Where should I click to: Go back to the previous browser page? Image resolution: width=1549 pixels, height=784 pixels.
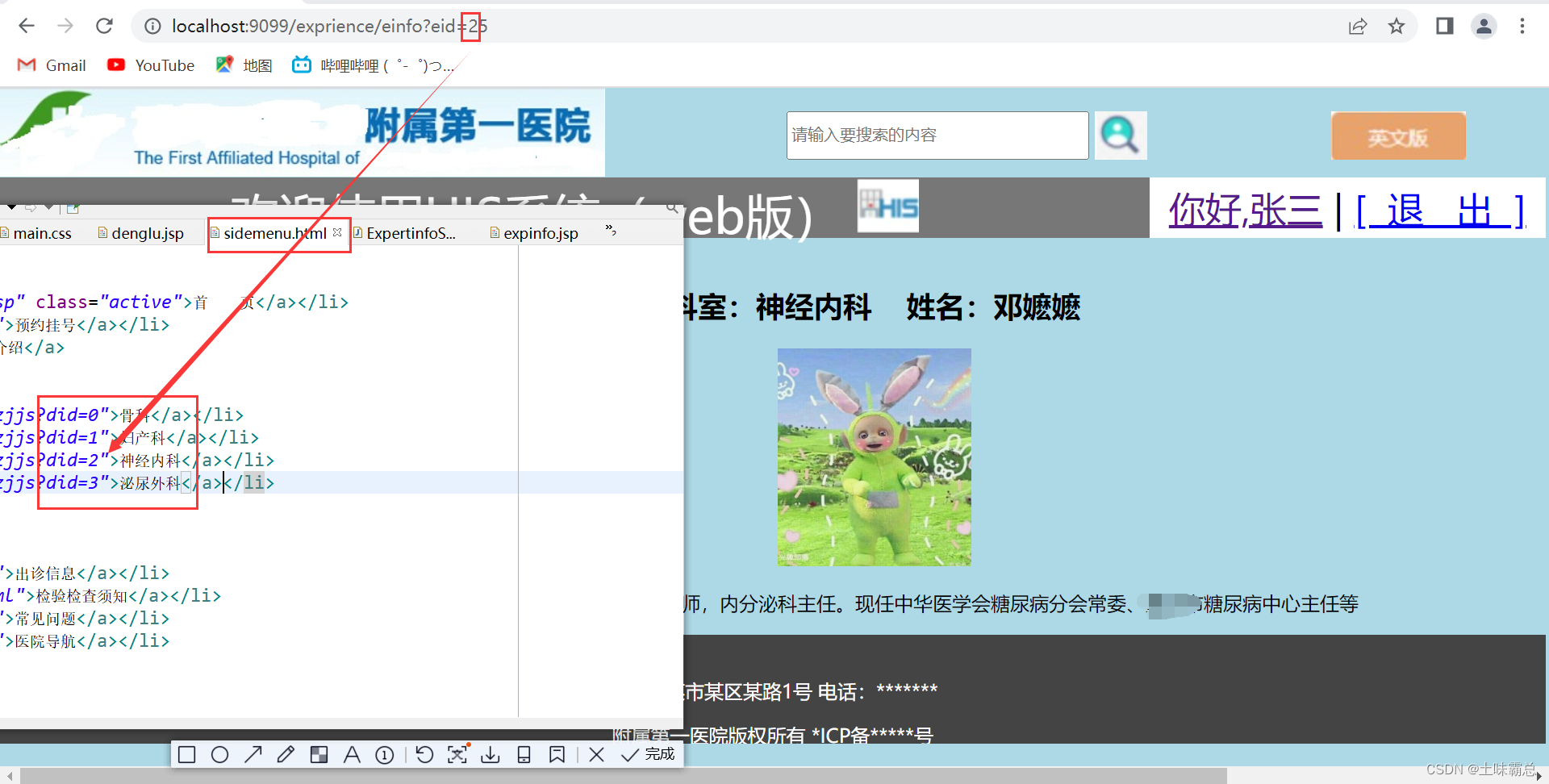coord(27,26)
